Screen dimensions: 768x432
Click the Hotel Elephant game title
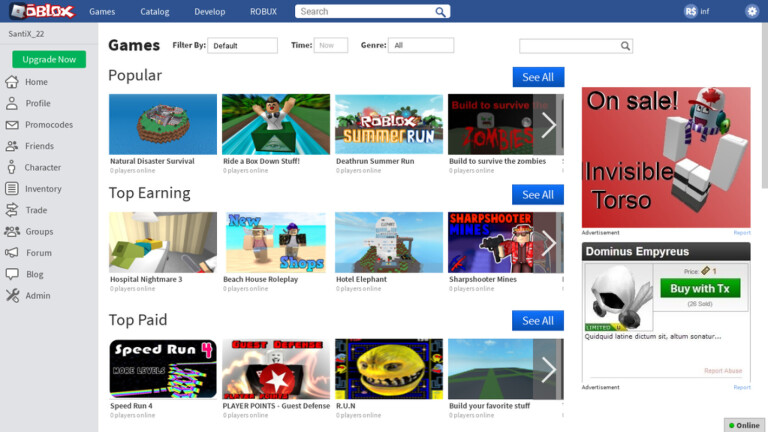click(x=361, y=279)
